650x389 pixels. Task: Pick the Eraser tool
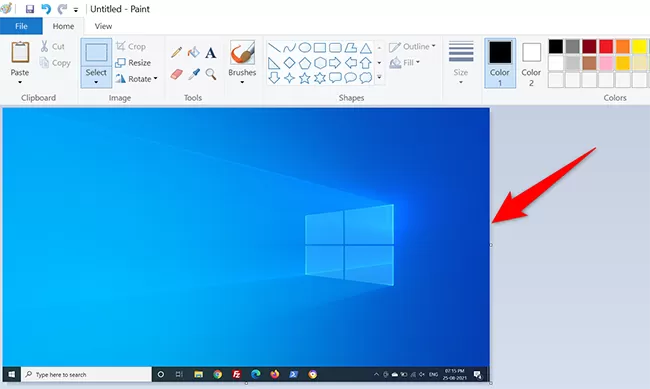click(x=177, y=74)
